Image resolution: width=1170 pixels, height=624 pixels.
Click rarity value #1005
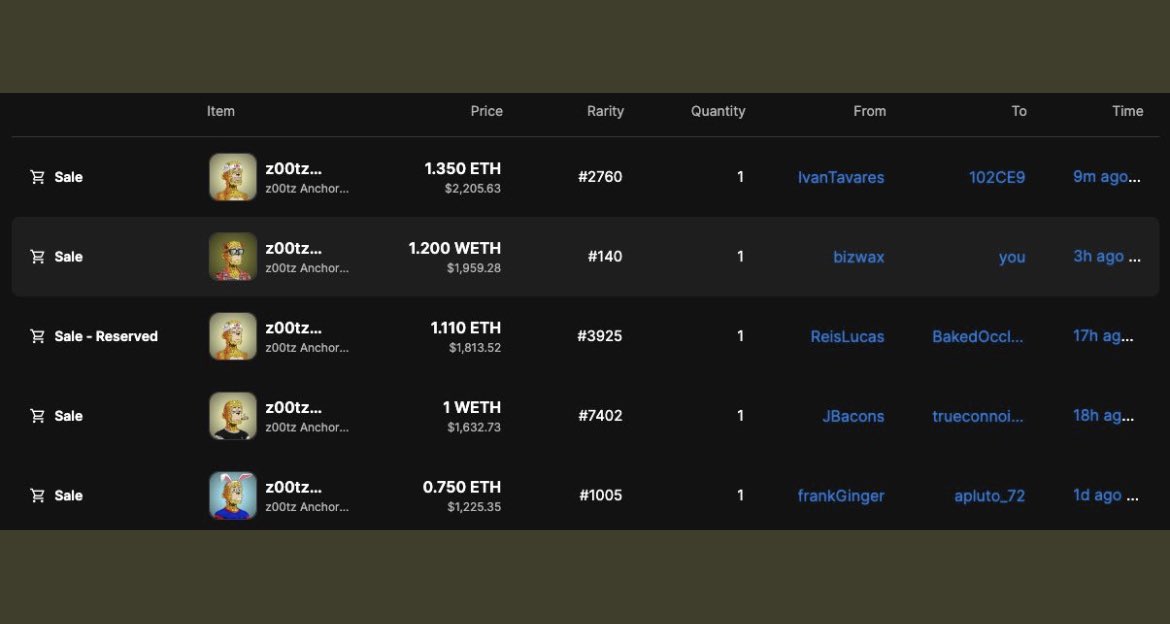click(601, 496)
